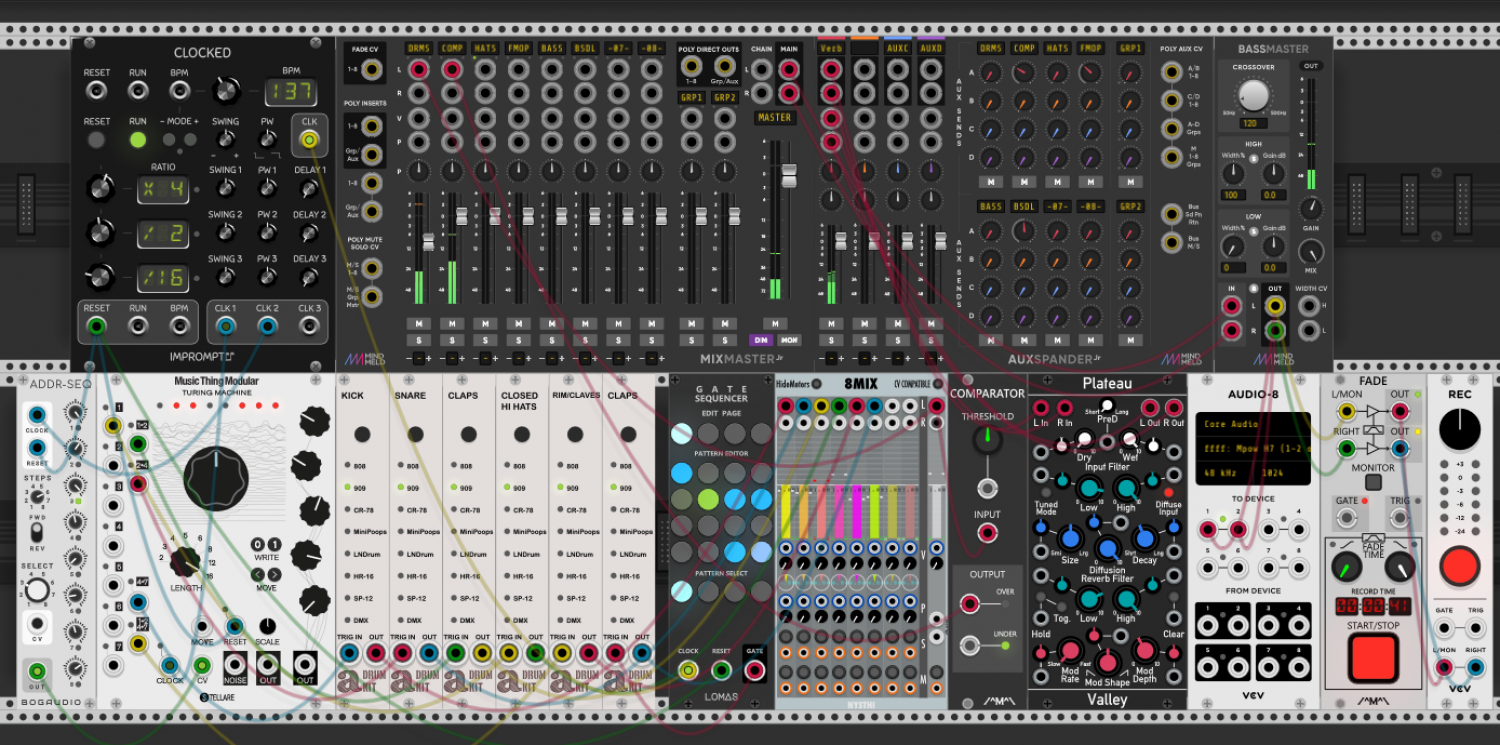
Task: Click the CROSSOVER knob on BassMaster
Action: (1253, 96)
